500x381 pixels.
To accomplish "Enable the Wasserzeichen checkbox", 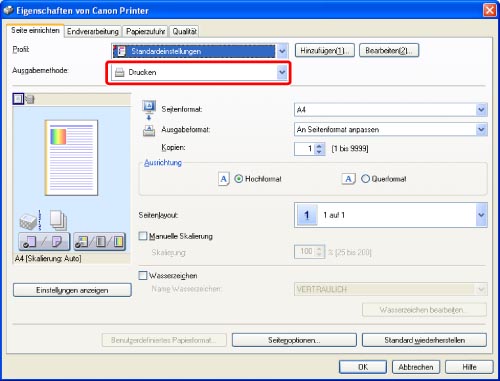I will click(x=143, y=276).
